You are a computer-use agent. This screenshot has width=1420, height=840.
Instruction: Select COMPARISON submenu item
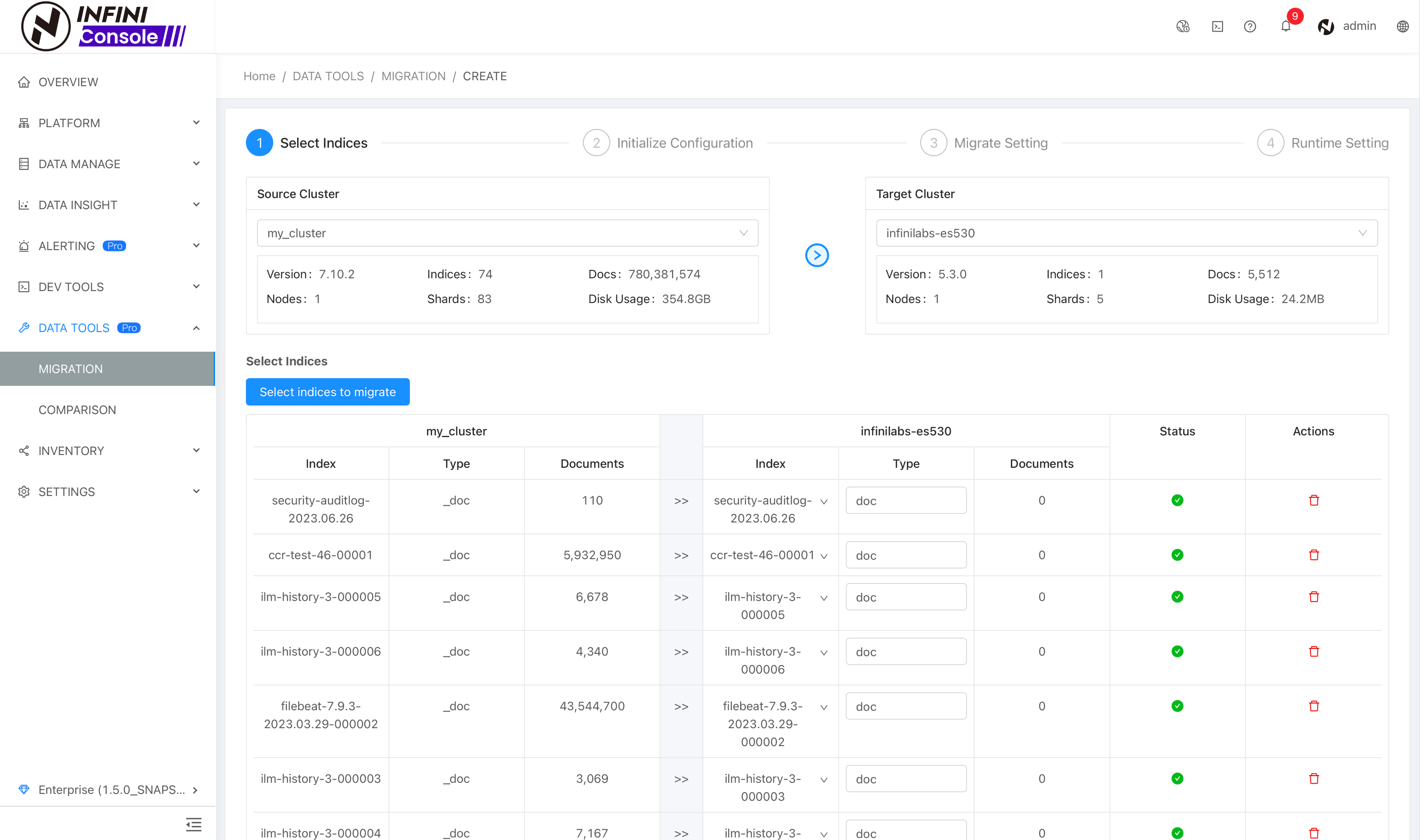tap(108, 410)
